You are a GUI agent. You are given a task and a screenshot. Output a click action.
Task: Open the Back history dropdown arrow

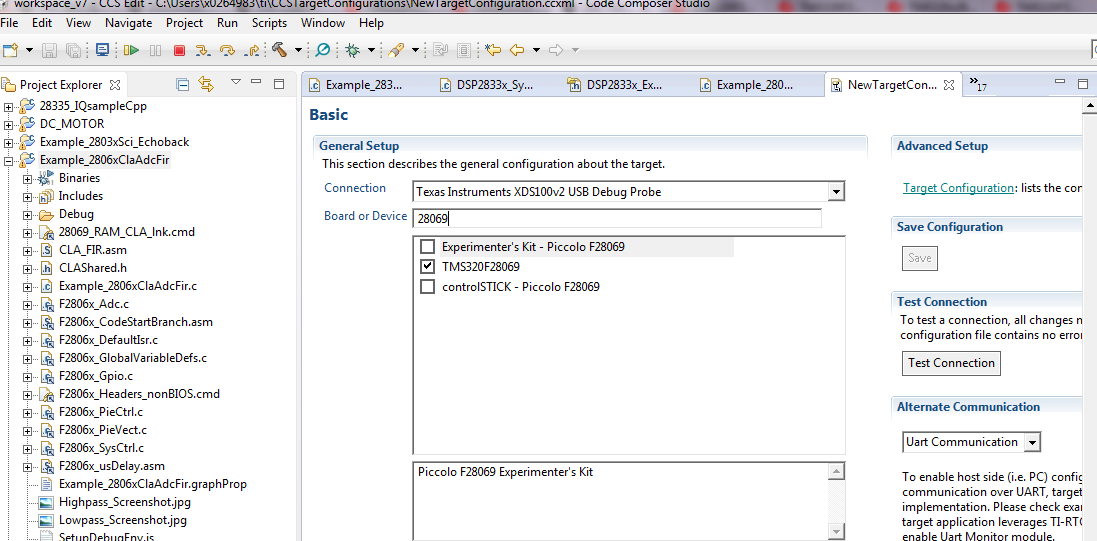tap(537, 50)
